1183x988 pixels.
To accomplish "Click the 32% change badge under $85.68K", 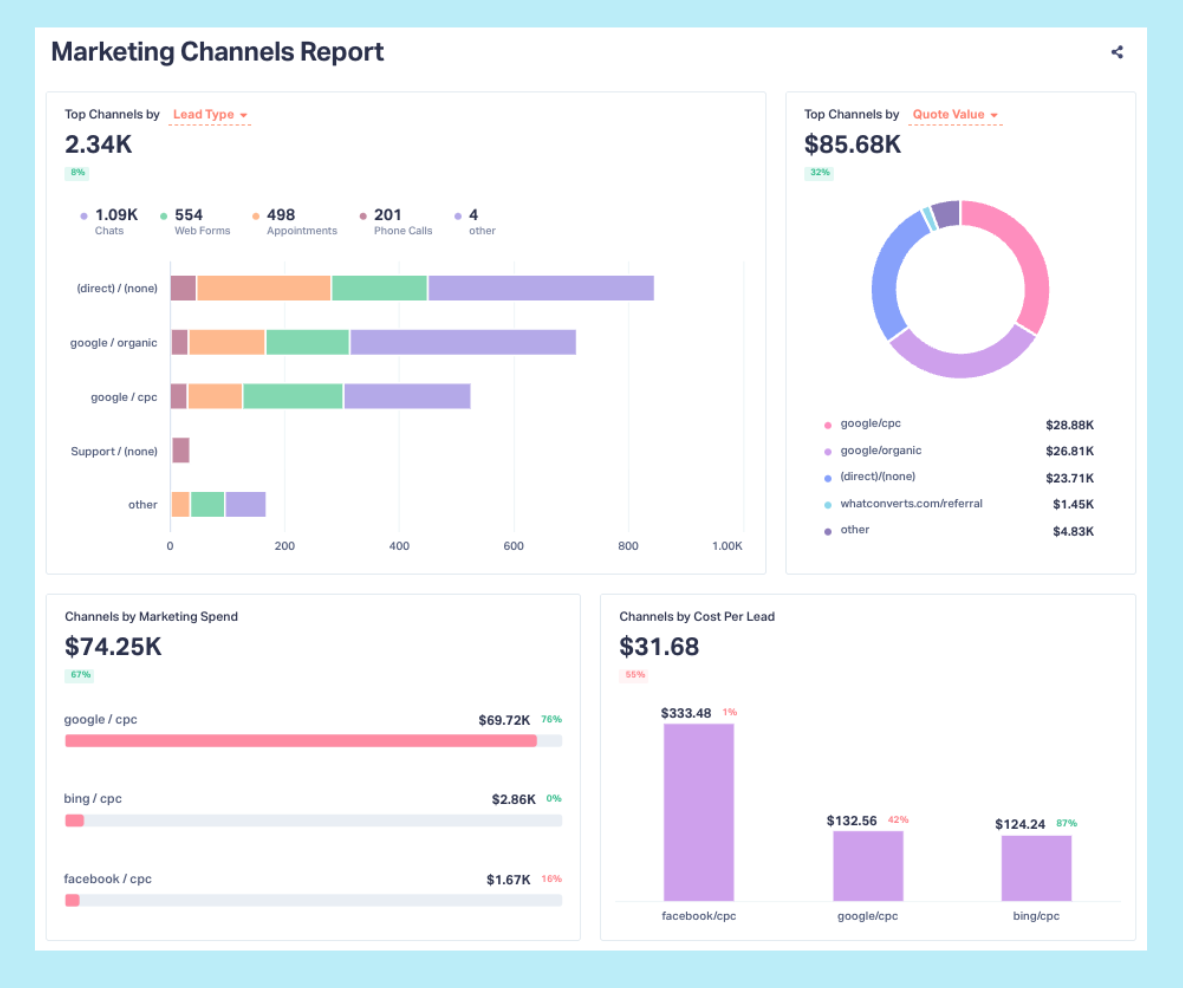I will (x=820, y=173).
